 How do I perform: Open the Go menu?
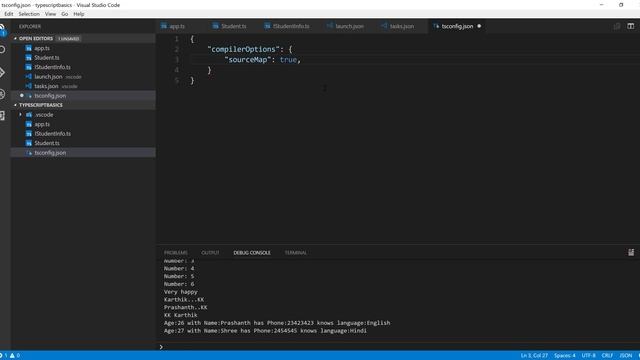64,14
